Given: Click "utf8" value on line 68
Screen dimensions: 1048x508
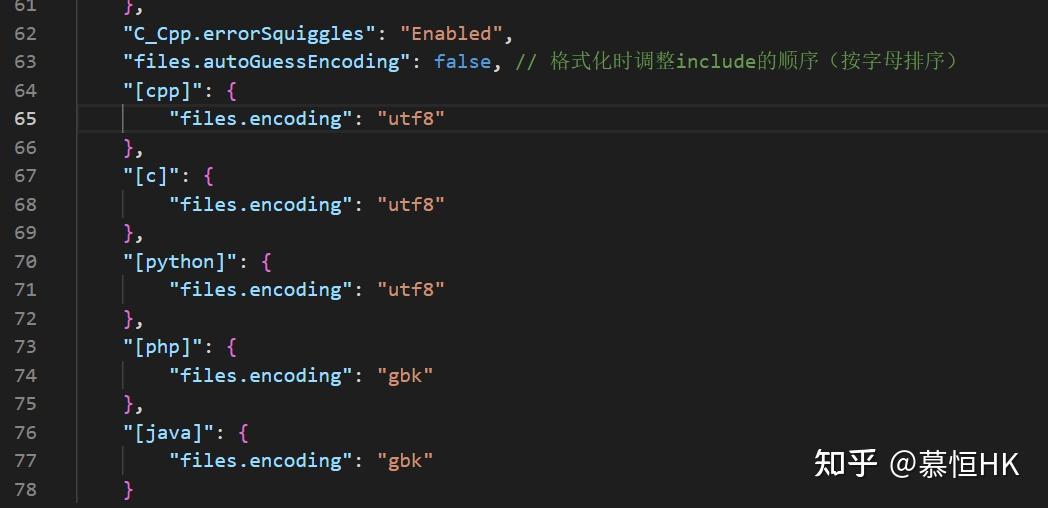Looking at the screenshot, I should (x=410, y=204).
